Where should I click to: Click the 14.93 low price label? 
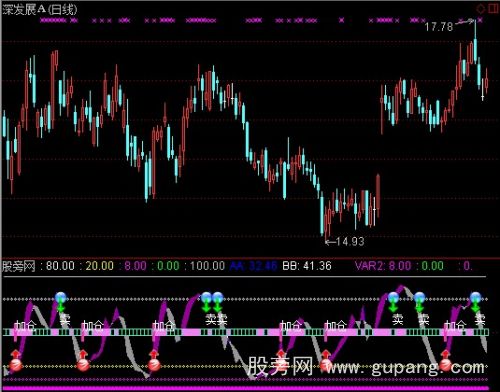pyautogui.click(x=350, y=241)
